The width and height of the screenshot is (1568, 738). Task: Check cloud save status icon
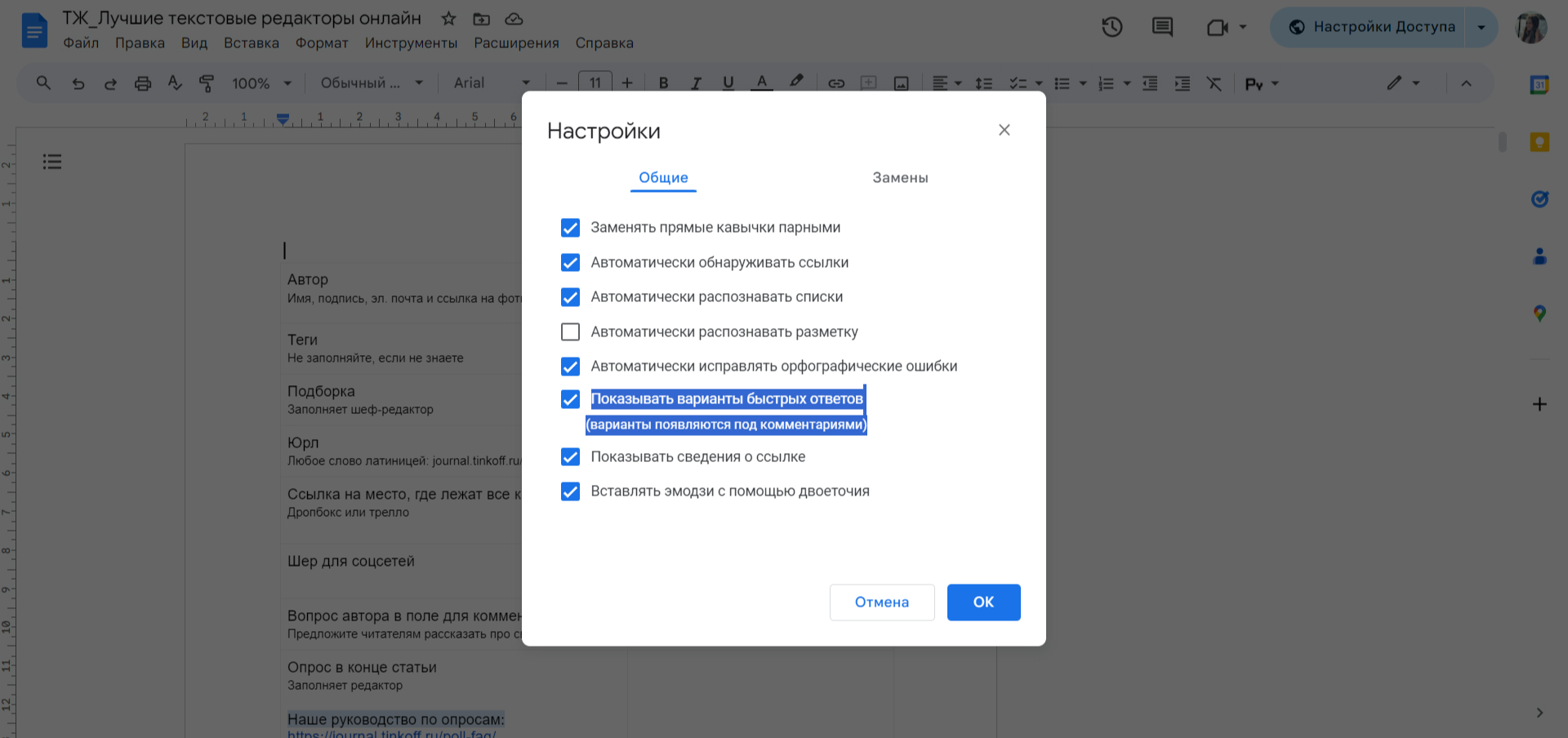click(514, 19)
